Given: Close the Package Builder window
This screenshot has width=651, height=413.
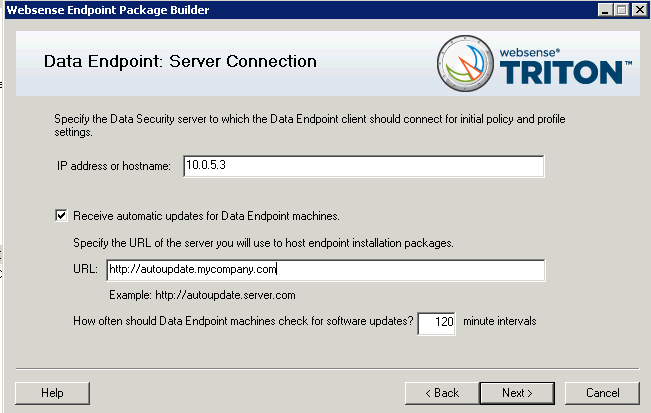Looking at the screenshot, I should [640, 10].
